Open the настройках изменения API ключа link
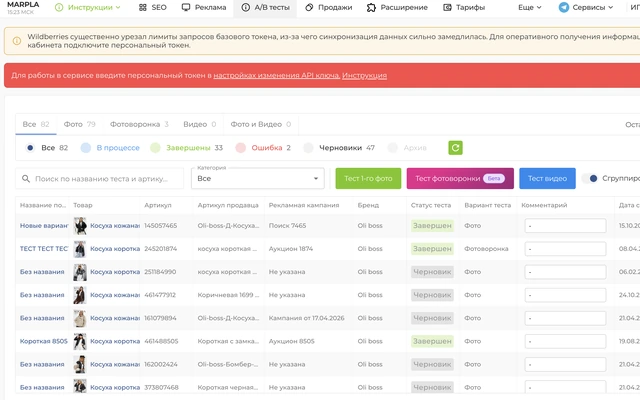 tap(276, 76)
